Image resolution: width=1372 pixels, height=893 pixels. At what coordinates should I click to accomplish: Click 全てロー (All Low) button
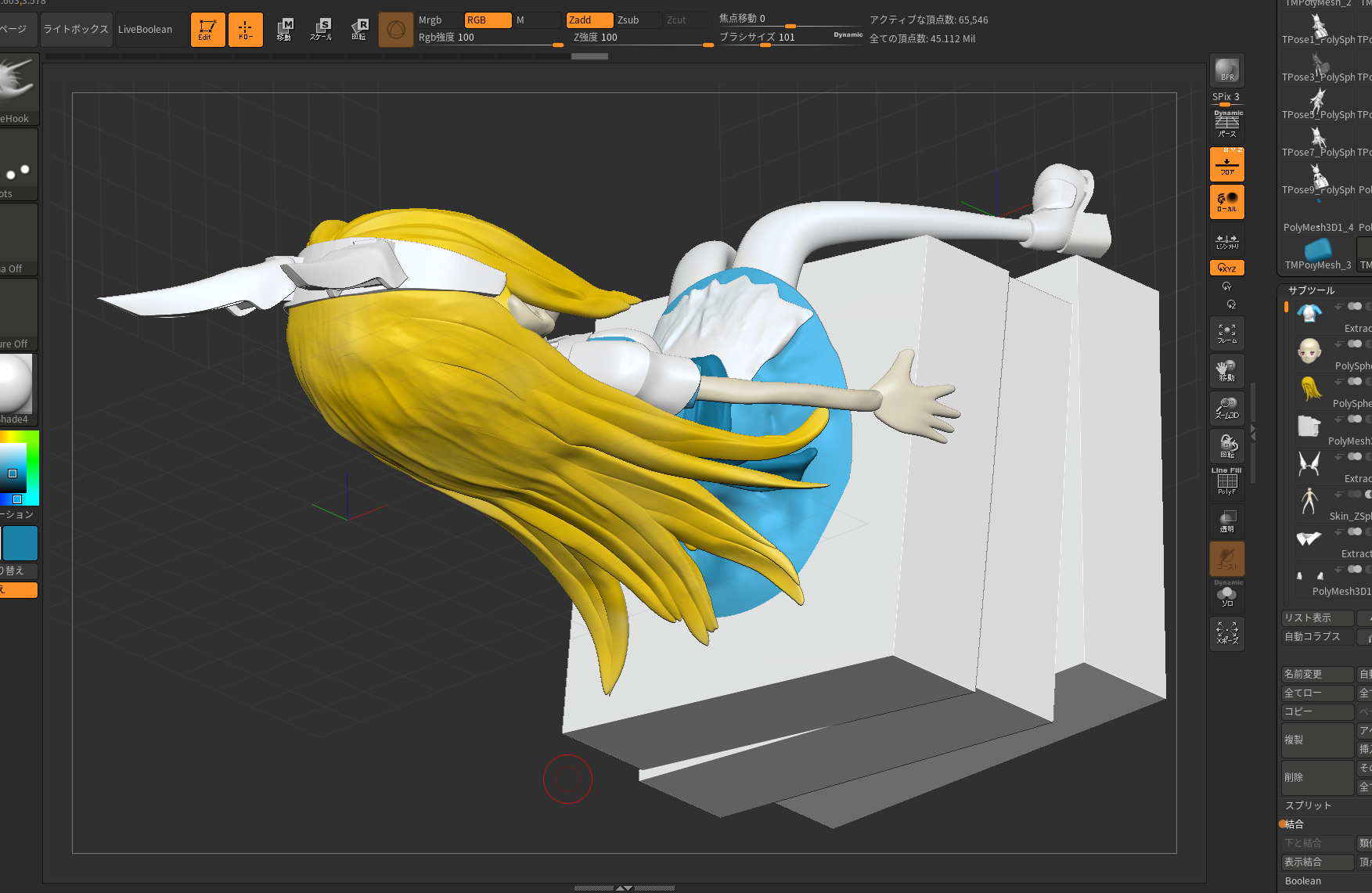click(1317, 693)
